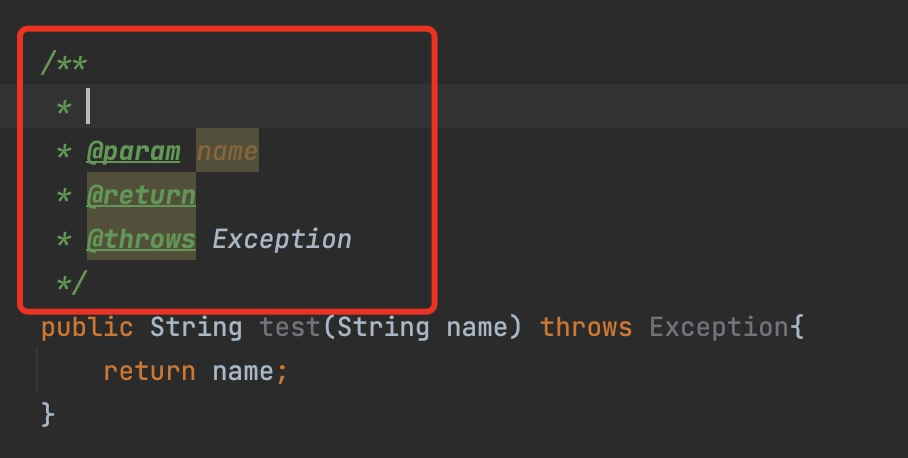Click the throws keyword in method signature

586,327
